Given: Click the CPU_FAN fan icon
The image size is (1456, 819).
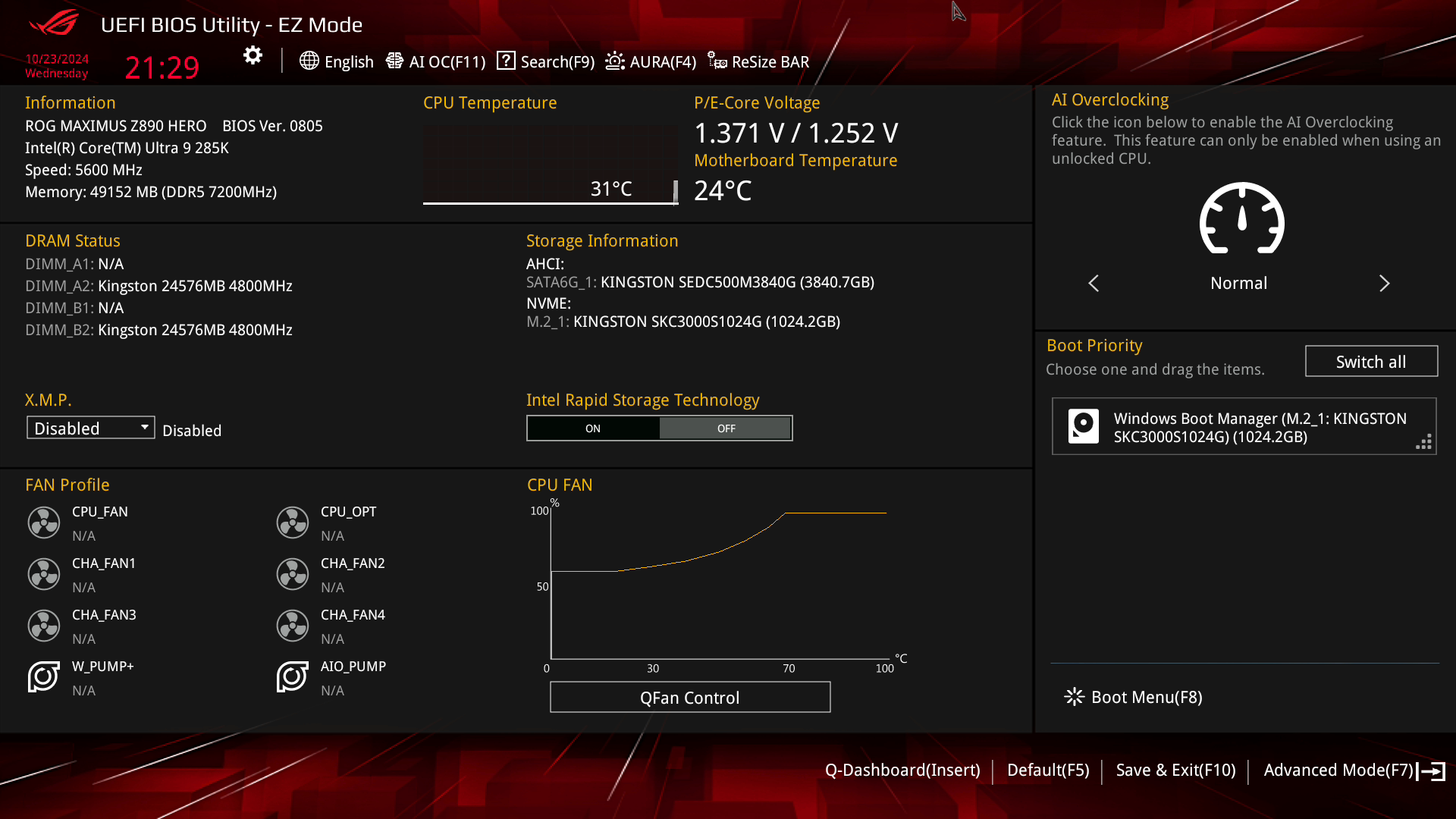Looking at the screenshot, I should coord(44,522).
